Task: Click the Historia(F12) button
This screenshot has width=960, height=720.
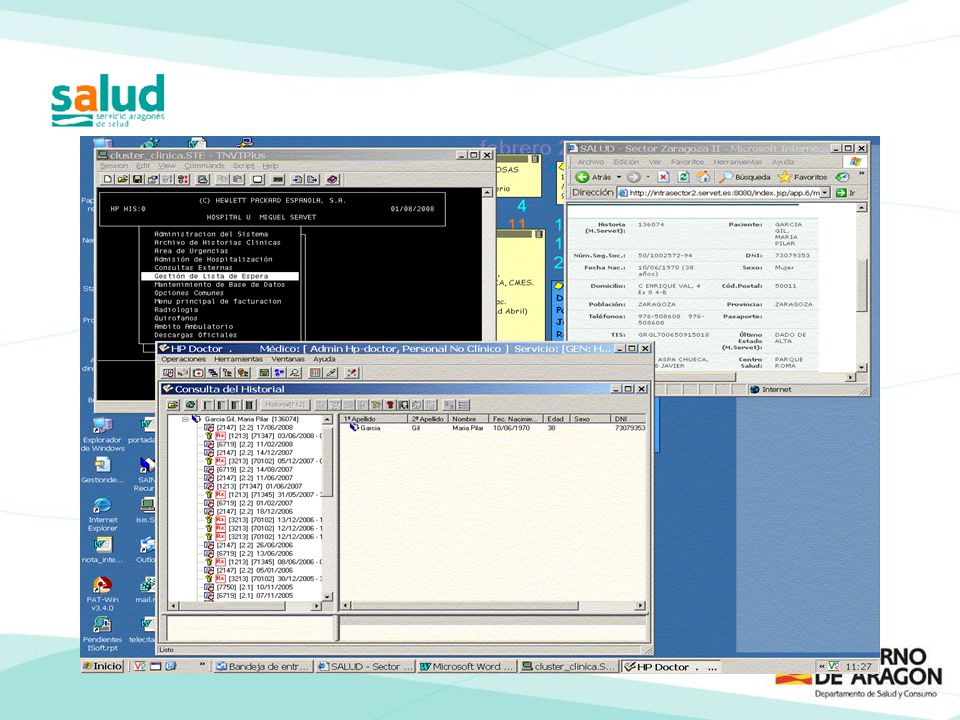Action: click(285, 405)
